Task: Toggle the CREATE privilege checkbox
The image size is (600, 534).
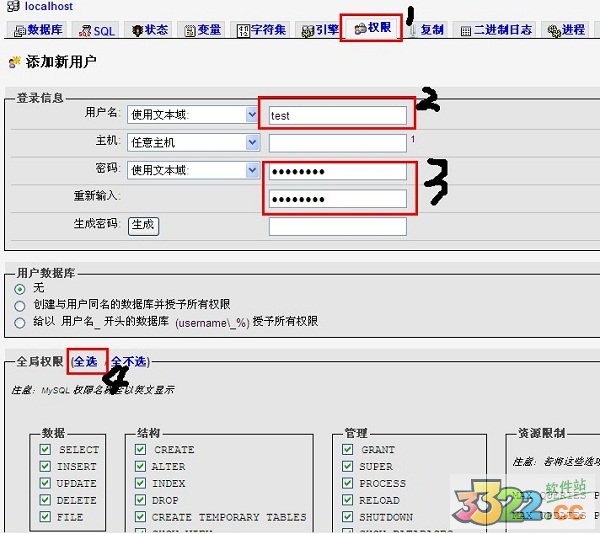Action: 140,449
